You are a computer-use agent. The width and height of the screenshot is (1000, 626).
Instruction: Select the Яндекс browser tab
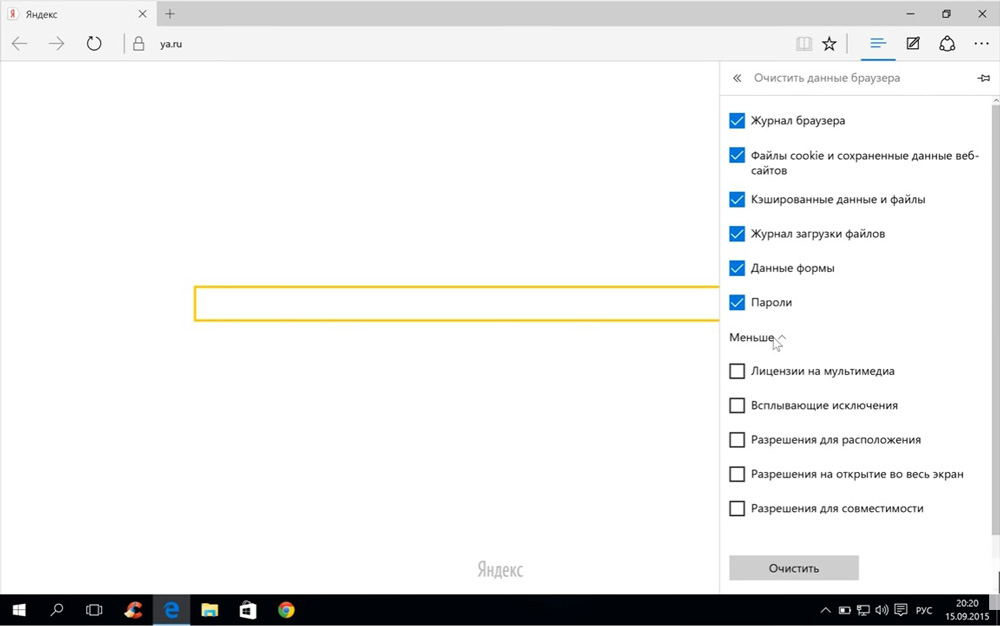[x=70, y=14]
